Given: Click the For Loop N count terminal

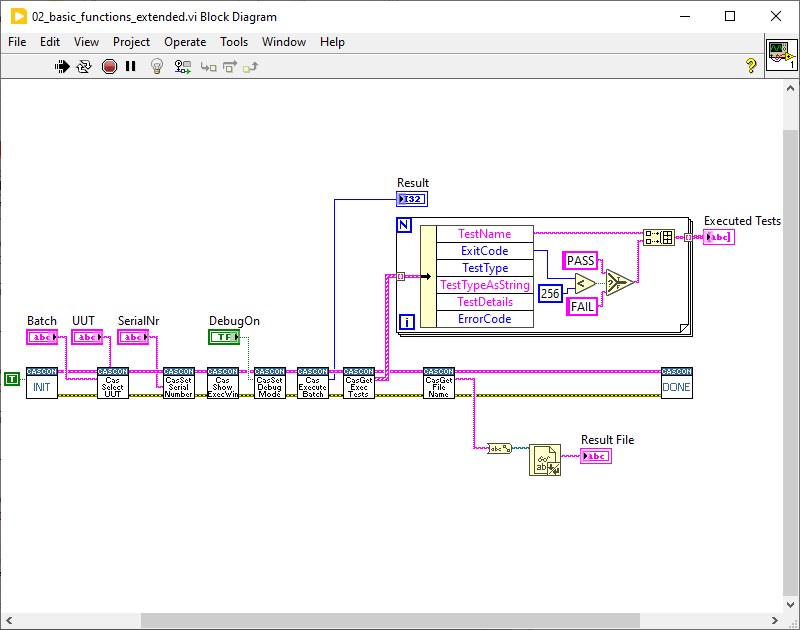Looking at the screenshot, I should coord(404,225).
